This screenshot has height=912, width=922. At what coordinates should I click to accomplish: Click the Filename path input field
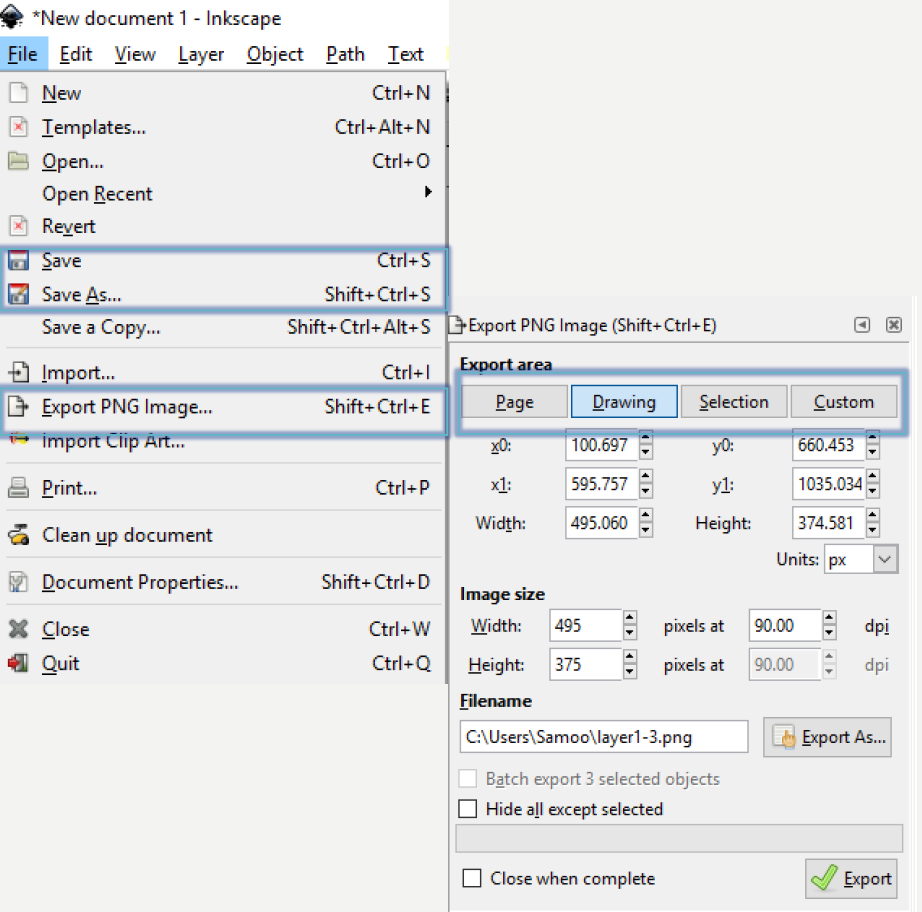pos(604,736)
